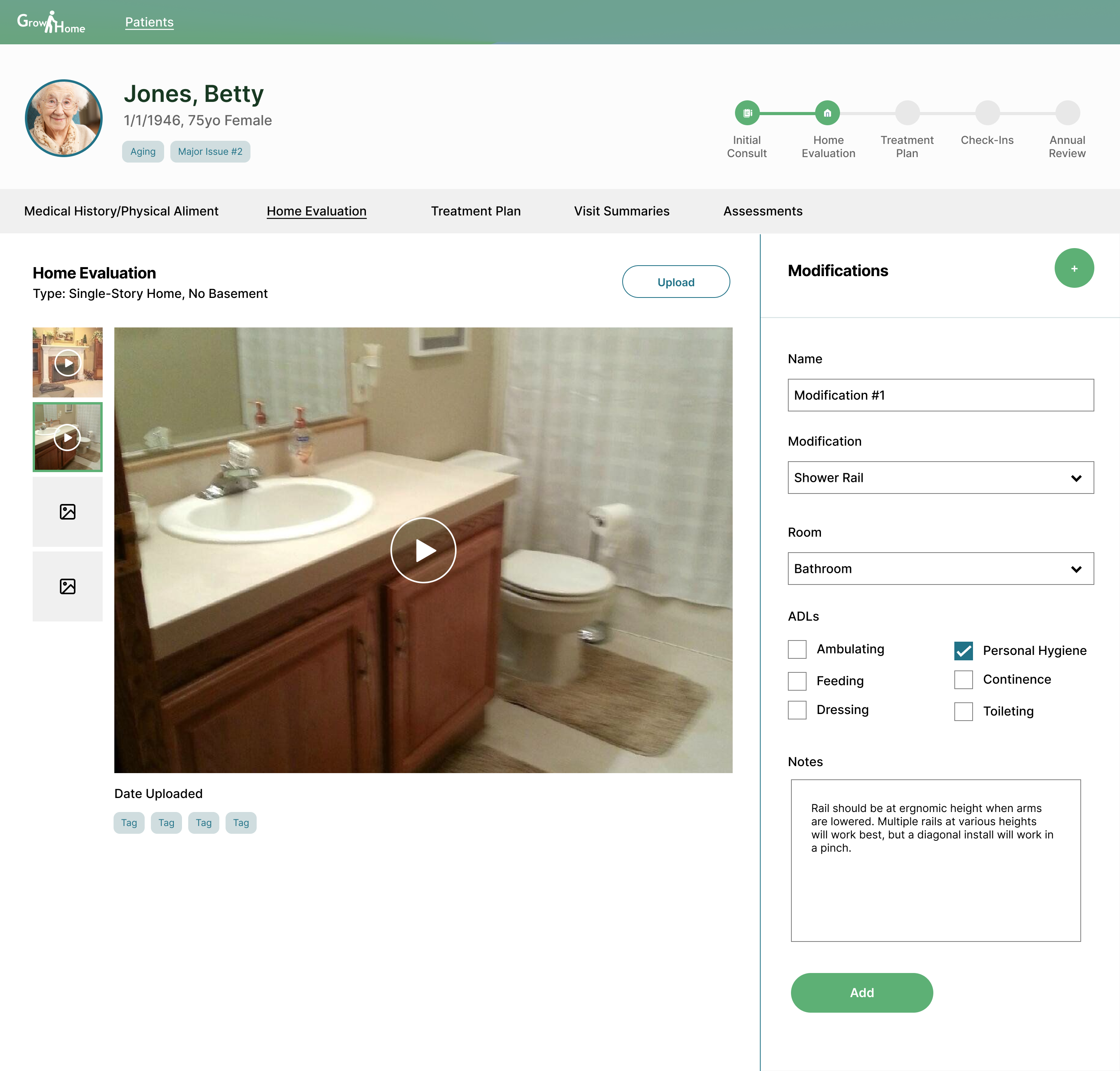The height and width of the screenshot is (1071, 1120).
Task: Click the Upload button
Action: click(x=676, y=282)
